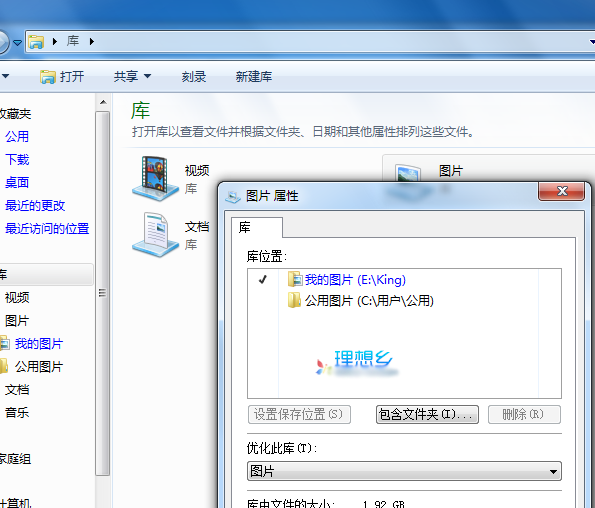The image size is (595, 508).
Task: Click the folder icon next to 打开
Action: coord(48,77)
